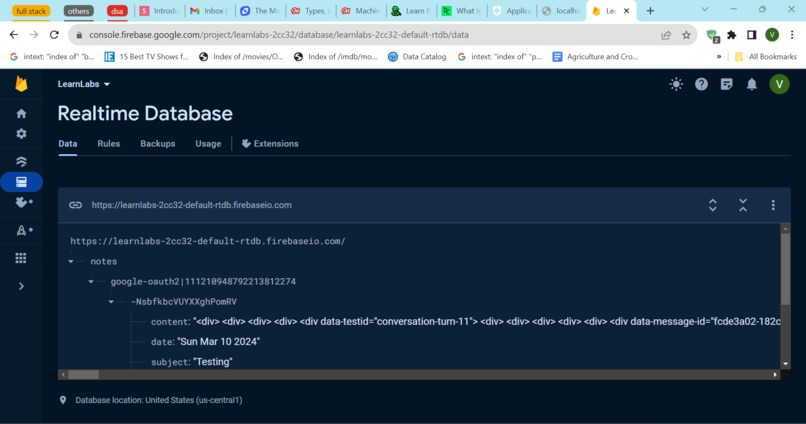Screen dimensions: 806x424
Task: Click horizontal scrollbar right arrow
Action: (x=775, y=375)
